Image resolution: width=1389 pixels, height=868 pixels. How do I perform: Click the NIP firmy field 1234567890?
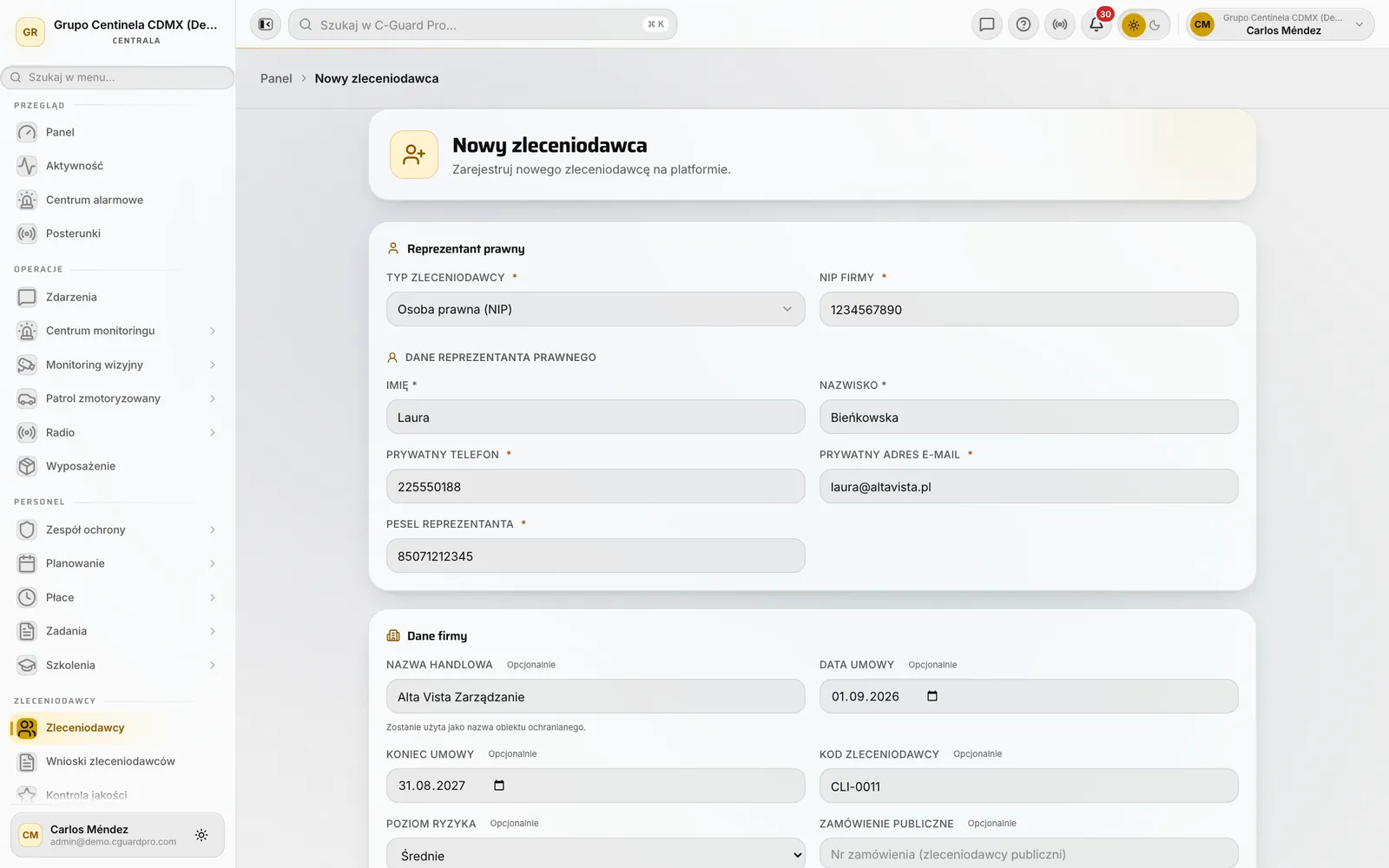coord(1029,309)
